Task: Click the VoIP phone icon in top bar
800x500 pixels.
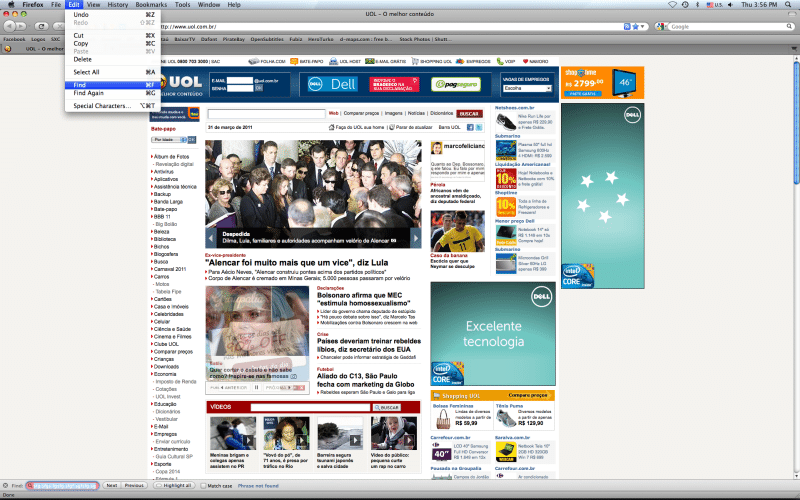Action: (x=499, y=61)
